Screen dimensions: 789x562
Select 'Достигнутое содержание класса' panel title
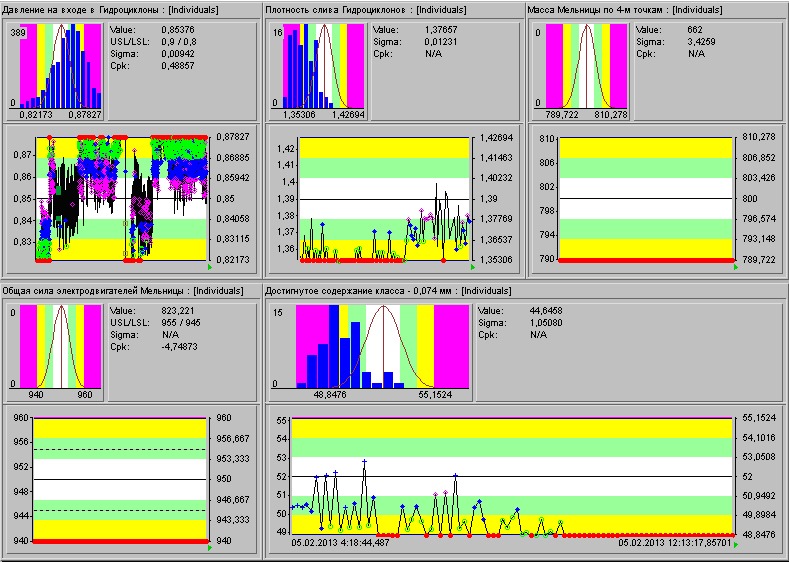(x=388, y=290)
